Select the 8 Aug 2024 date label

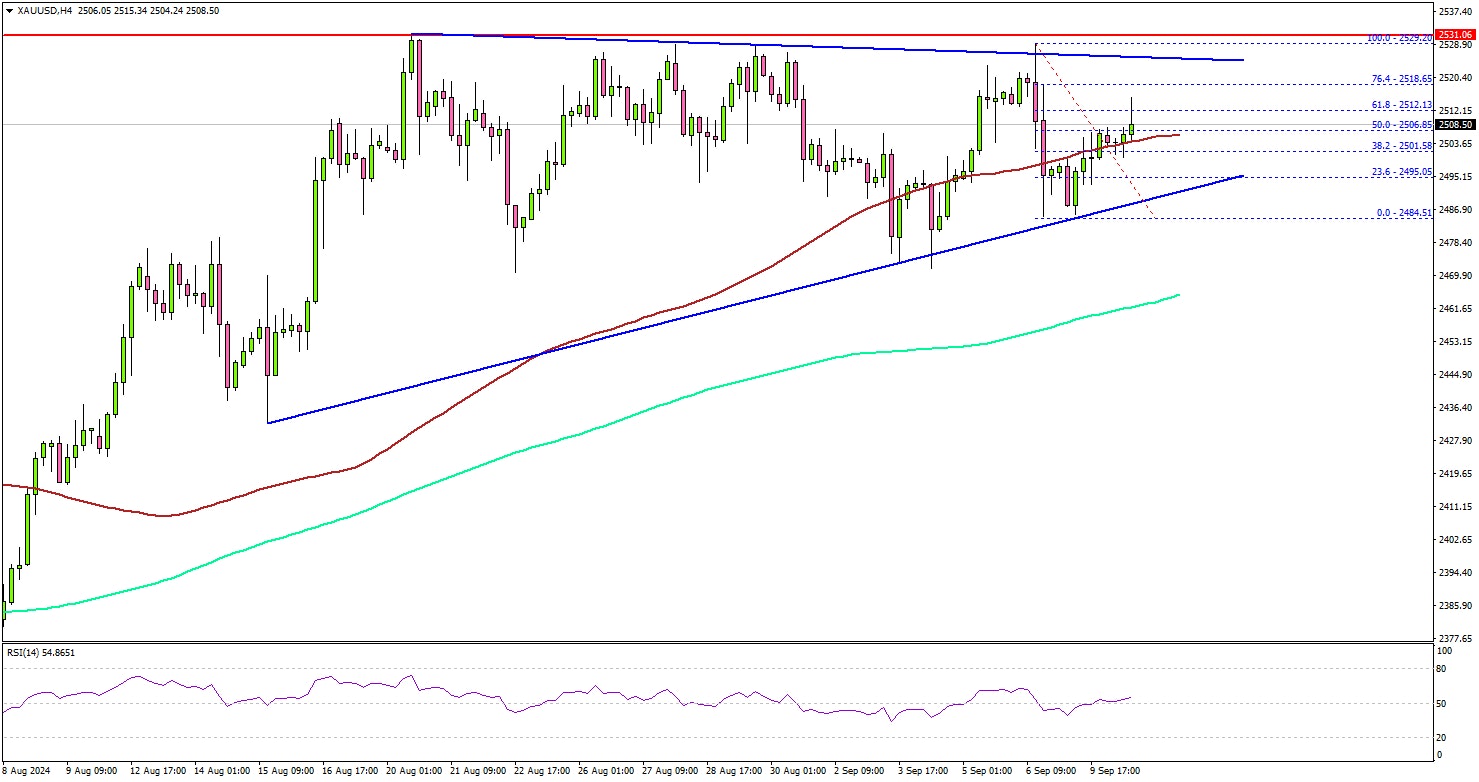tap(27, 771)
